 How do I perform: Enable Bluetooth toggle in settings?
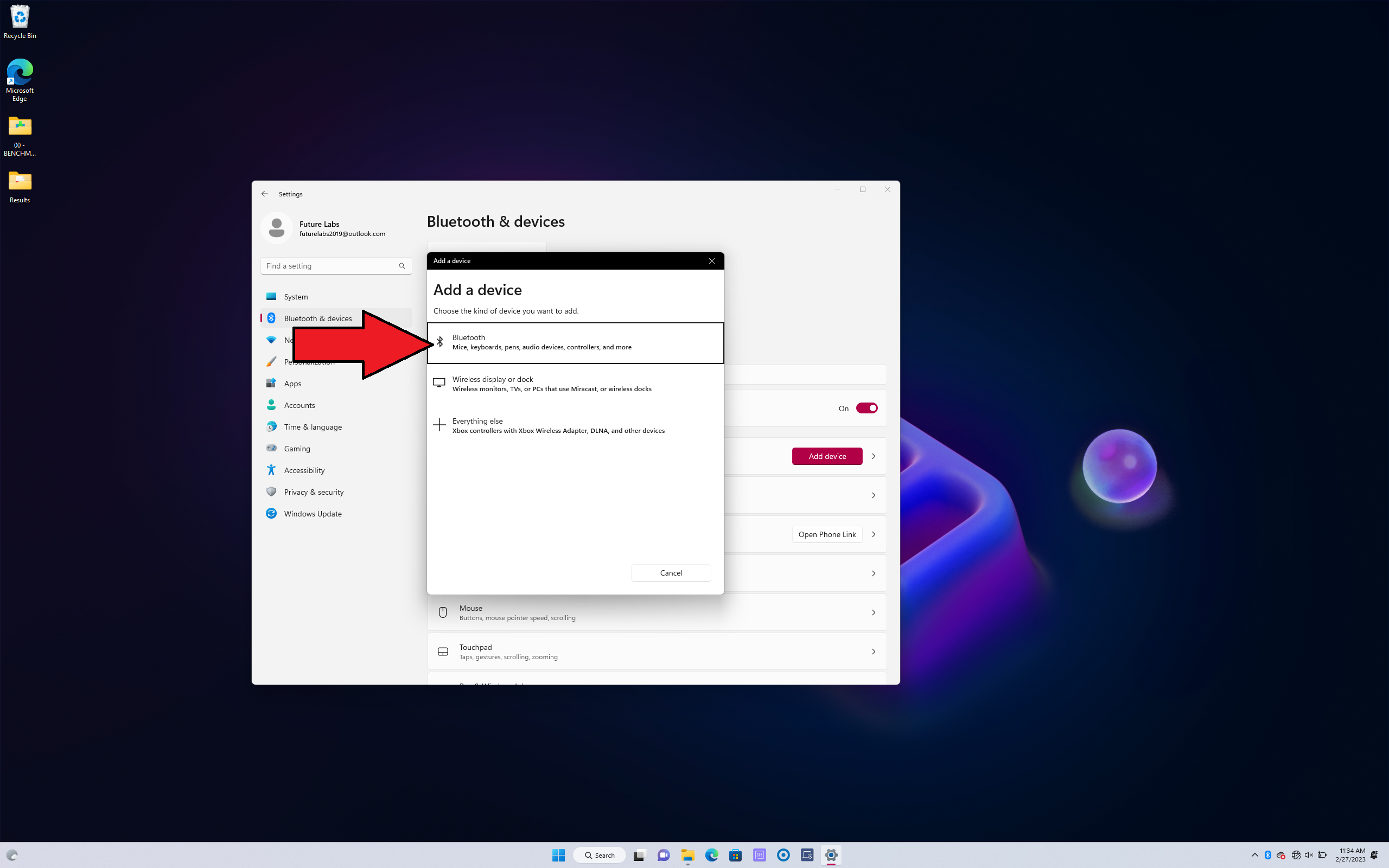pos(866,407)
